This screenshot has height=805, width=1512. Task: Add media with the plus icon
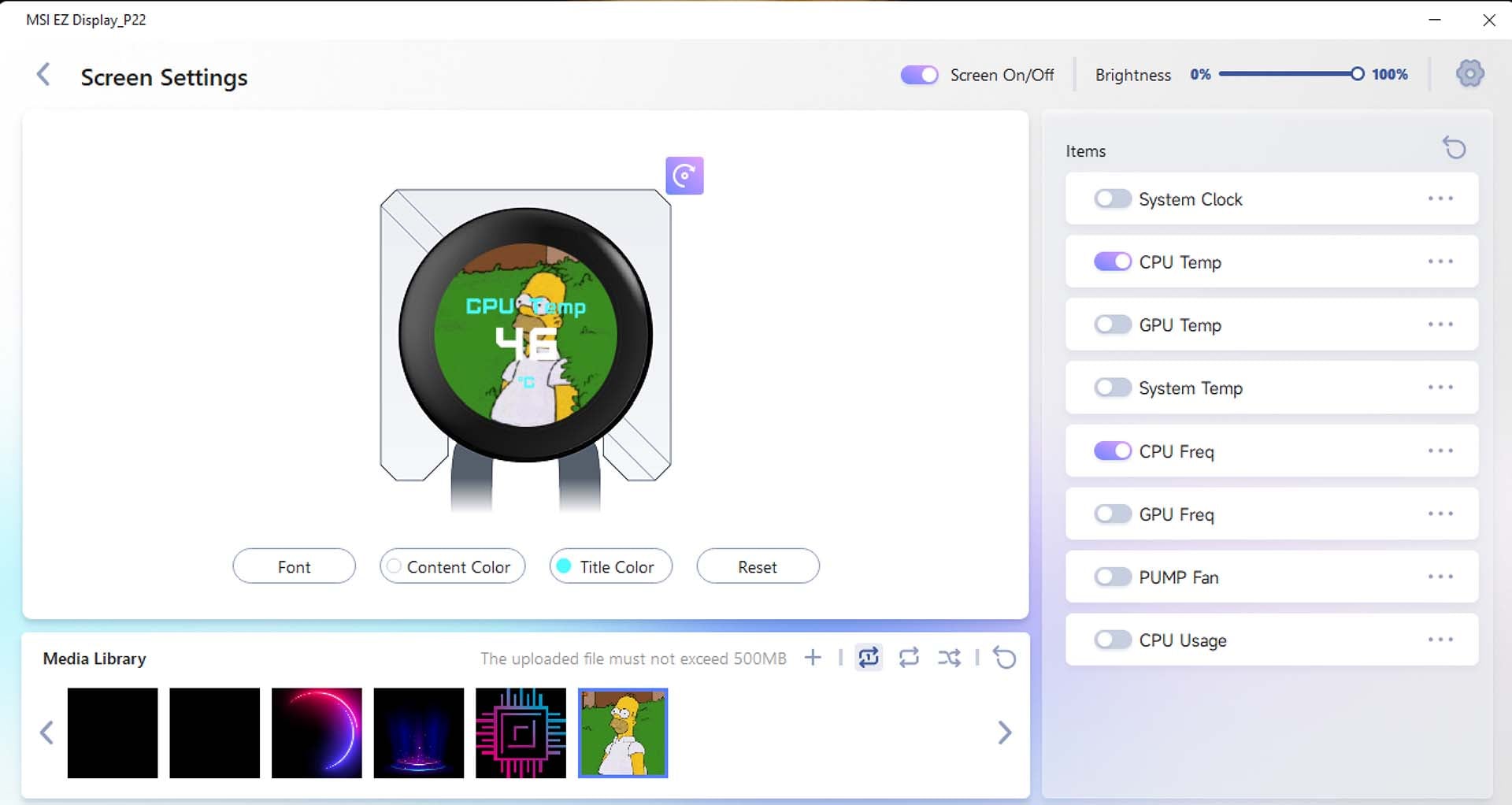(813, 658)
